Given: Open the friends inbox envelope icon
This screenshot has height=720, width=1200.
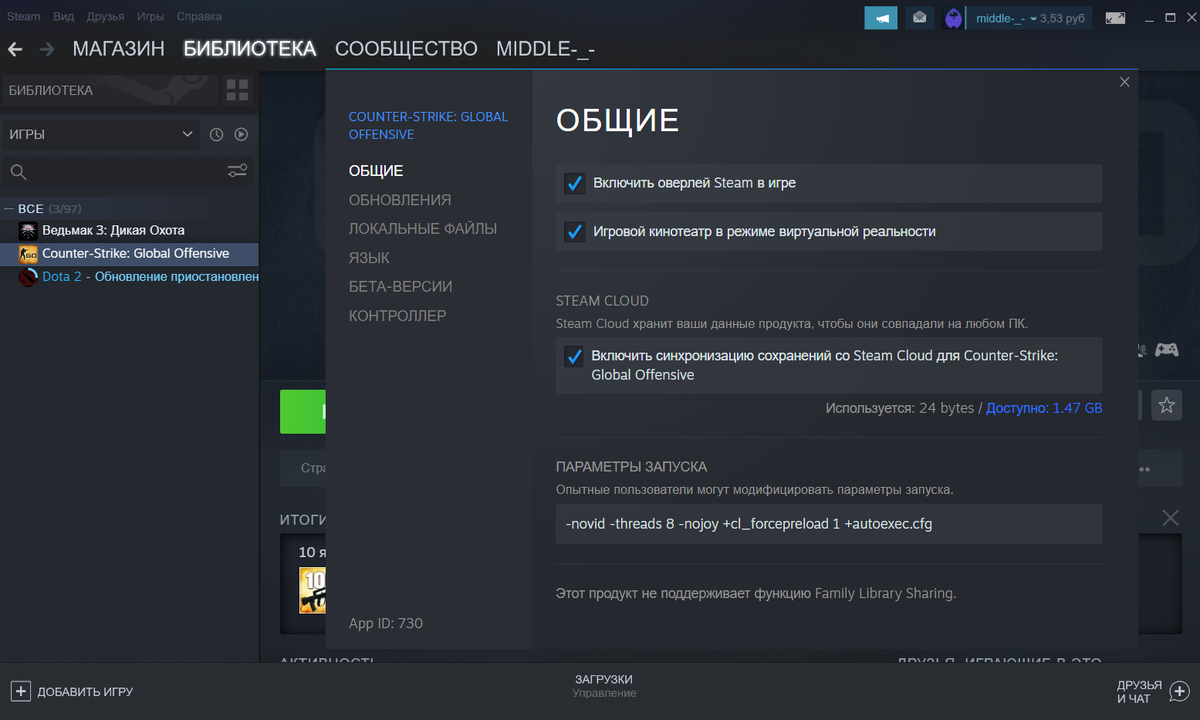Looking at the screenshot, I should (x=919, y=18).
